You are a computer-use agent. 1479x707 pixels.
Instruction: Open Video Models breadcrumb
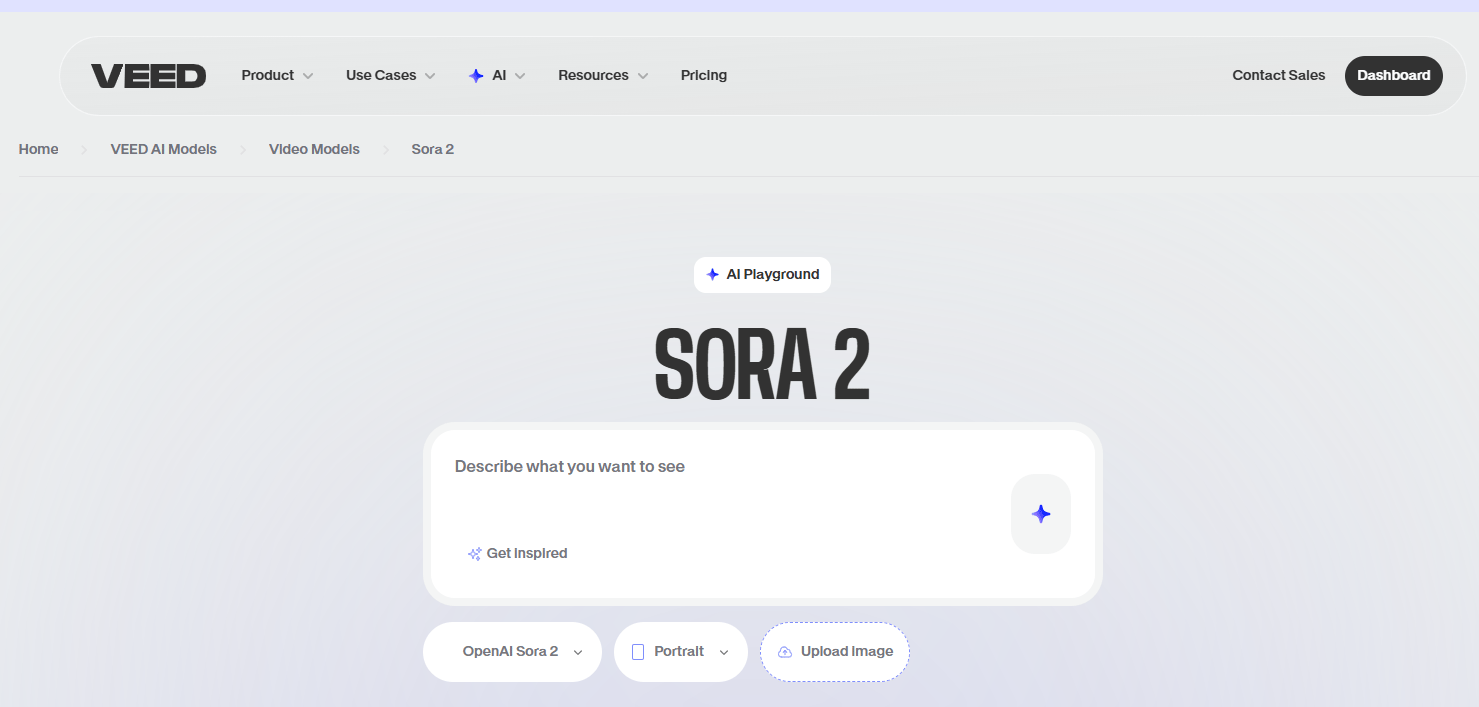(x=314, y=149)
